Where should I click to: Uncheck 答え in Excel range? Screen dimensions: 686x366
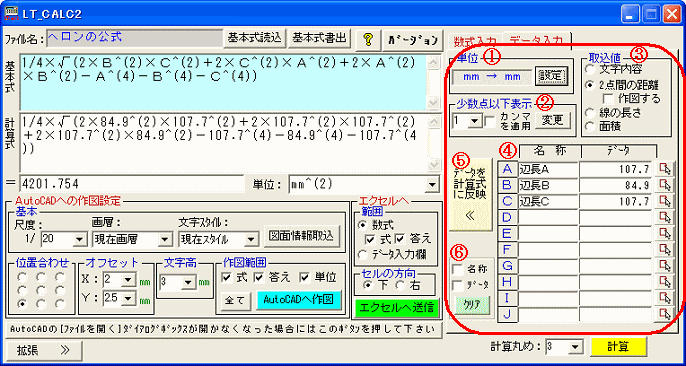pos(399,239)
